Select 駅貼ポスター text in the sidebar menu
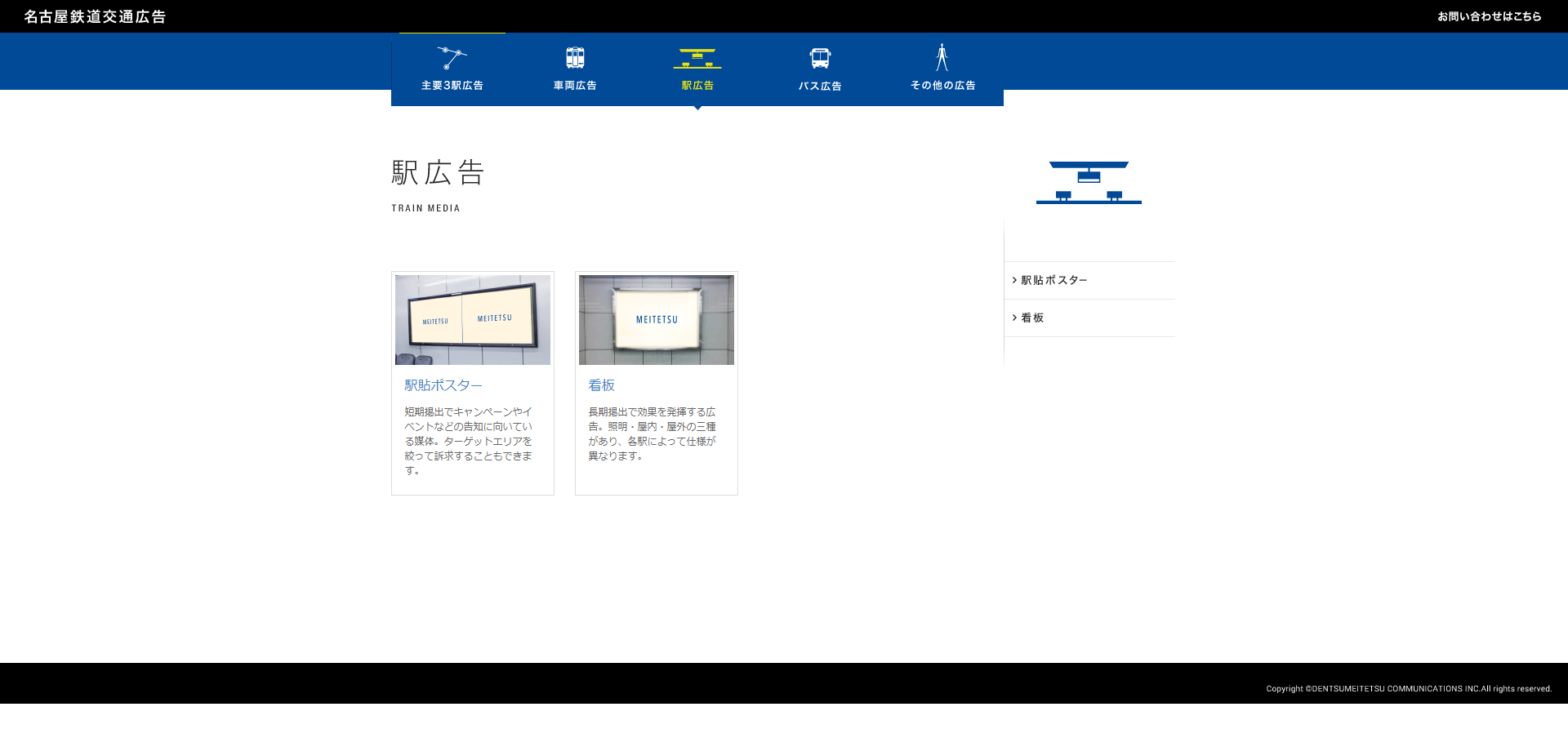This screenshot has width=1568, height=738. pyautogui.click(x=1054, y=280)
